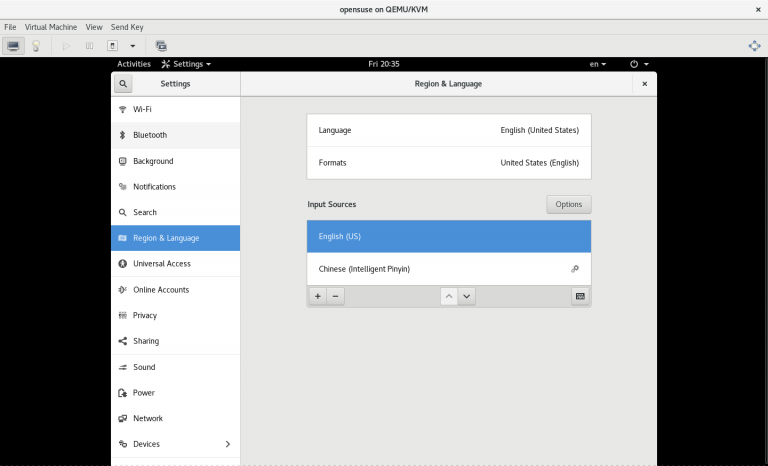Screen dimensions: 768x466
Task: Open the clock showing Fri 20:35
Action: tap(384, 64)
